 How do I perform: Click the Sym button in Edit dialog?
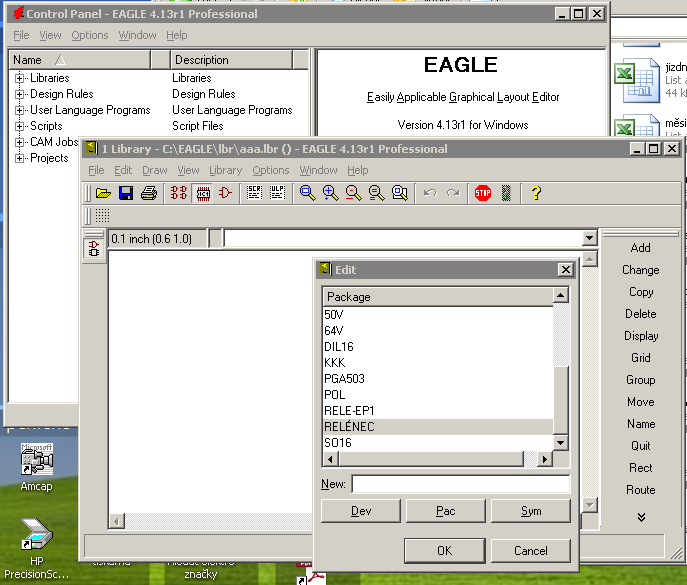coord(531,511)
